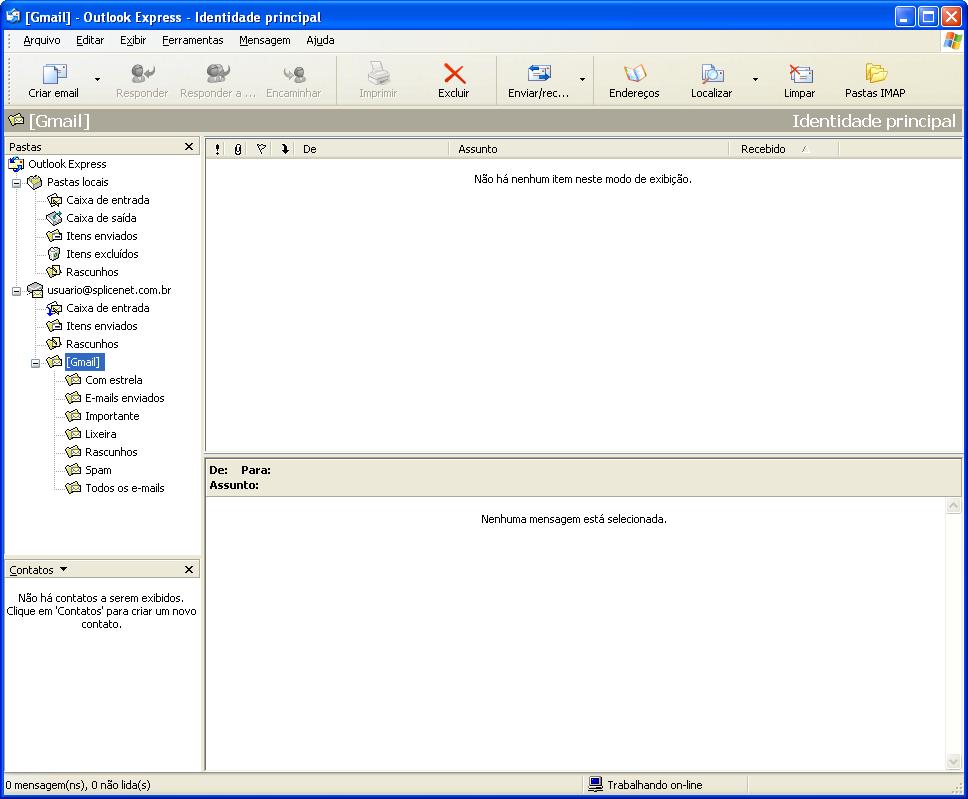Viewport: 968px width, 799px height.
Task: Select the Spam folder under [Gmail]
Action: point(98,470)
